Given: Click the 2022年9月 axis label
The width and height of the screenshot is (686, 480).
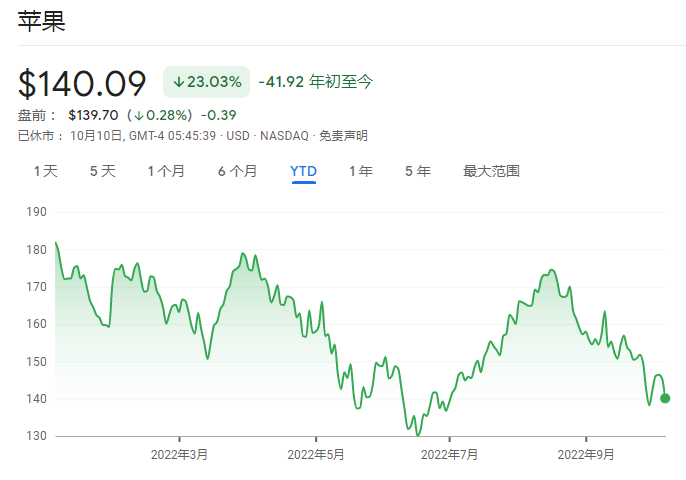Looking at the screenshot, I should [586, 455].
